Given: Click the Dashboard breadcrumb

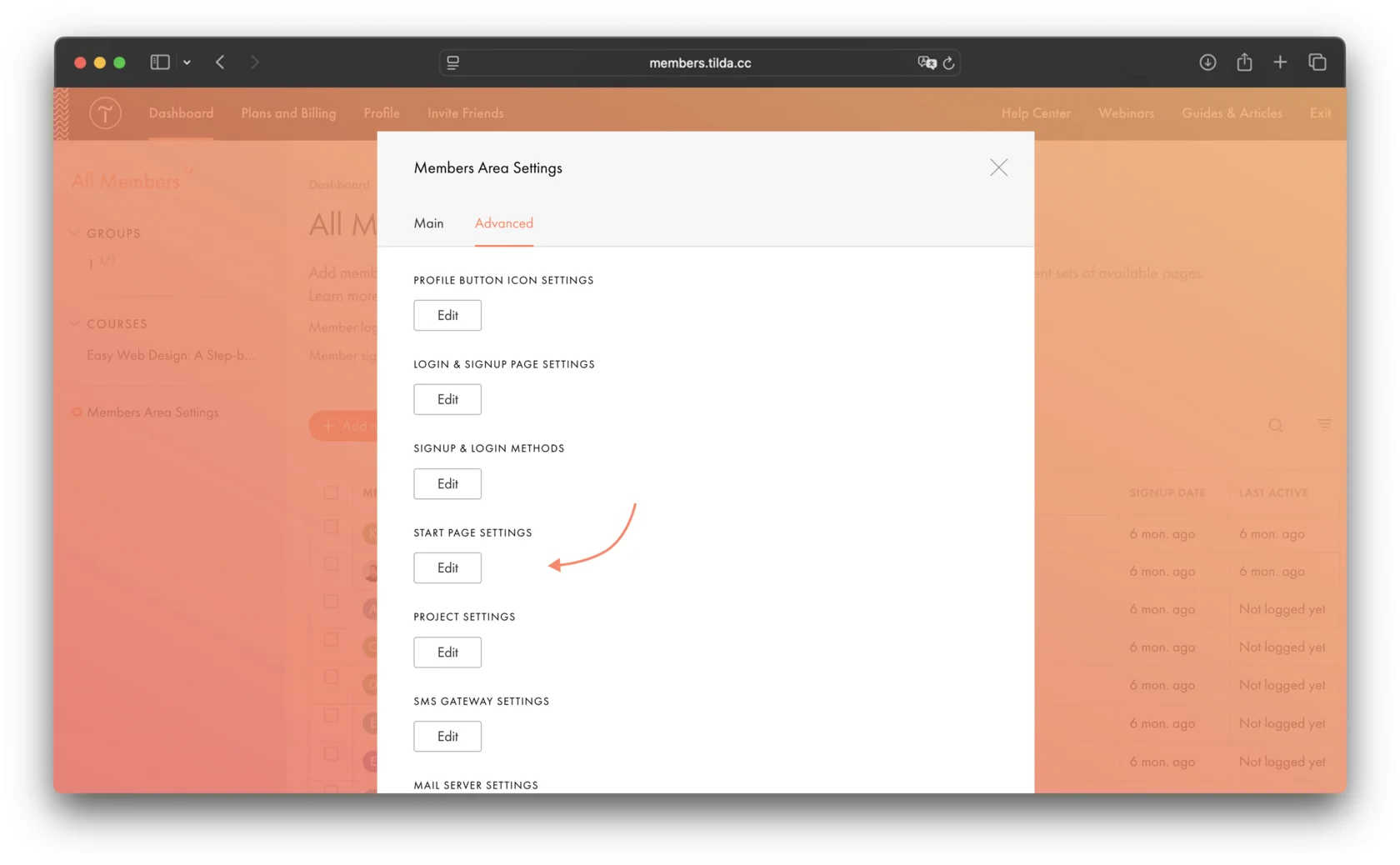Looking at the screenshot, I should point(339,185).
